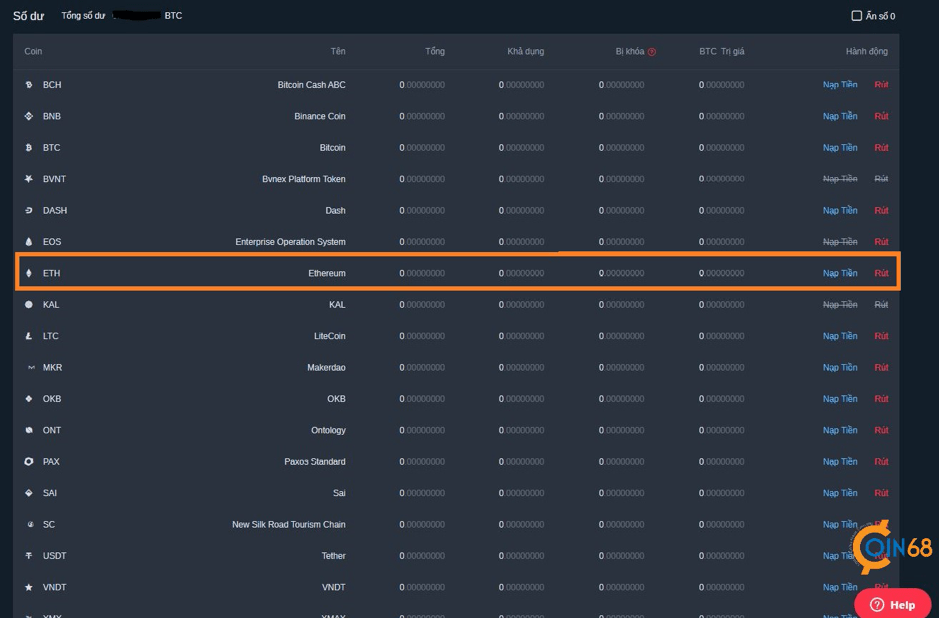Click the Coin column header

33,51
